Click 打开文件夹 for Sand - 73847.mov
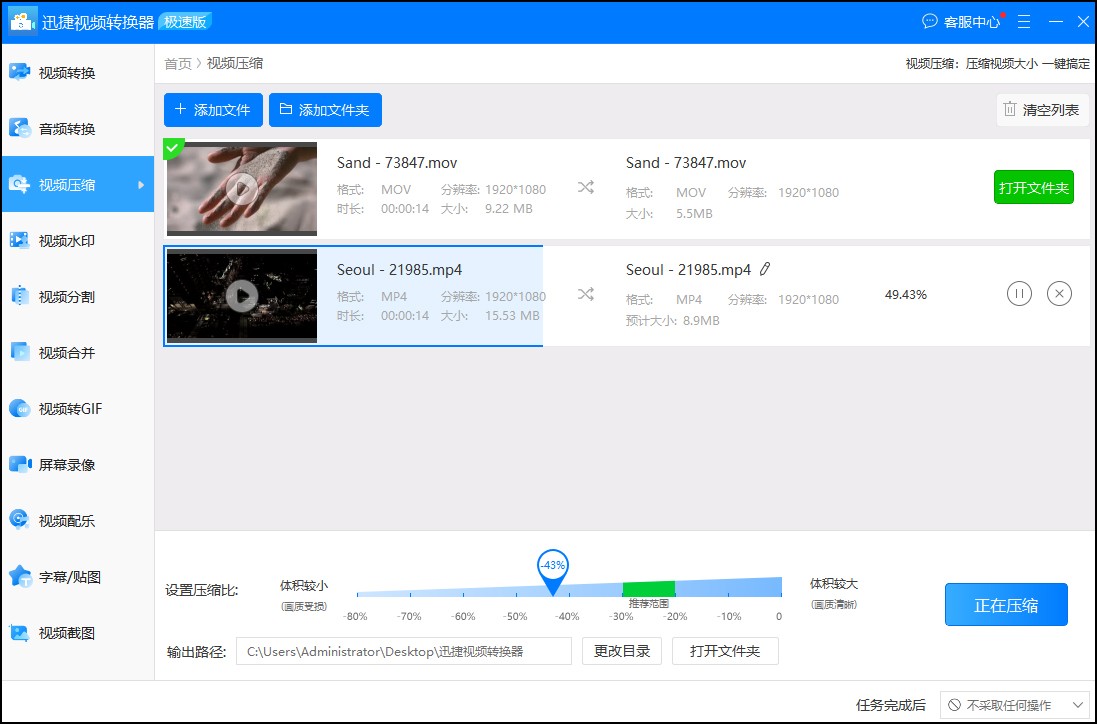The width and height of the screenshot is (1097, 724). 1034,187
